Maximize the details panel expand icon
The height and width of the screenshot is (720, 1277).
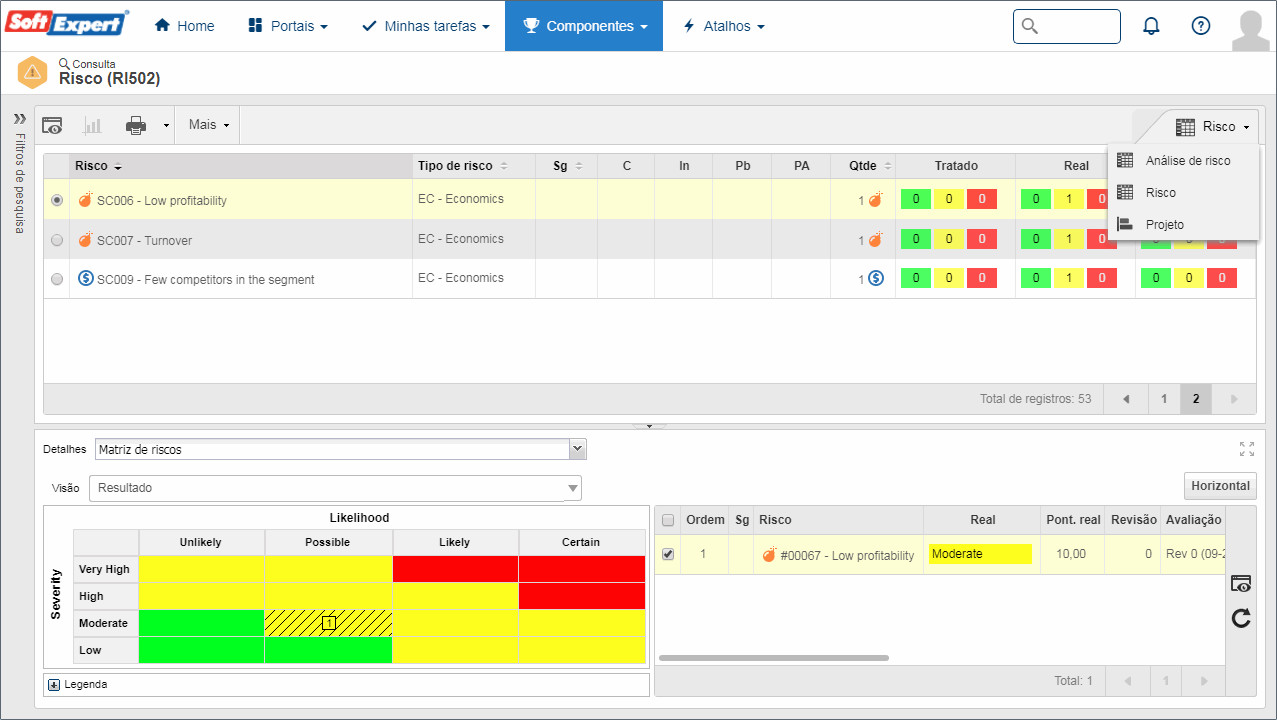1246,449
